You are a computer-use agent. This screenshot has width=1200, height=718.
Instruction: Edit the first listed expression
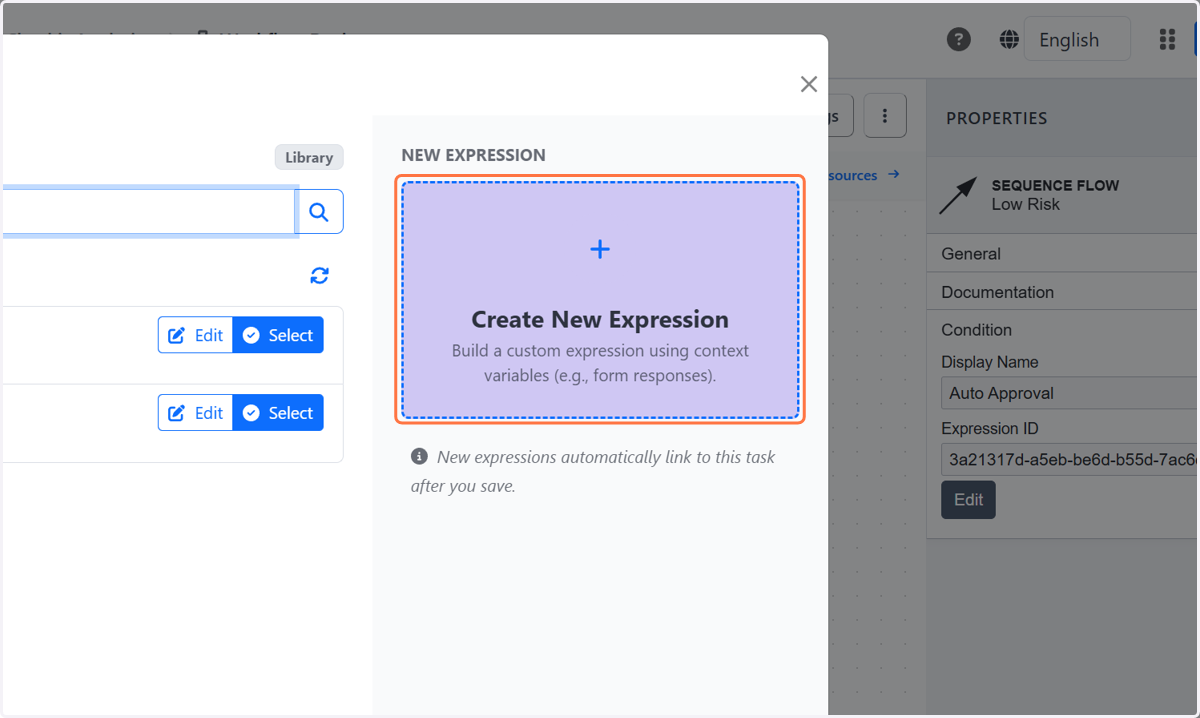pos(195,335)
